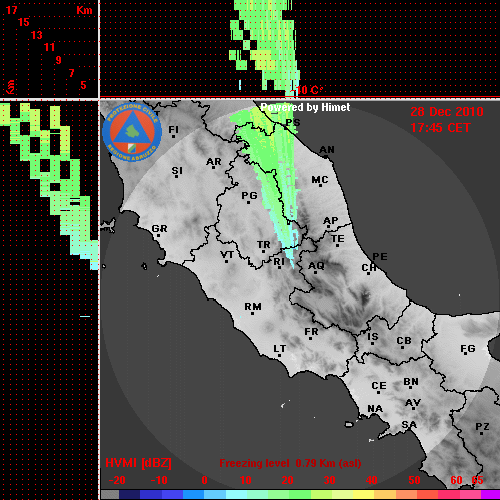The width and height of the screenshot is (500, 500).
Task: Click the city label TR on map
Action: click(263, 245)
